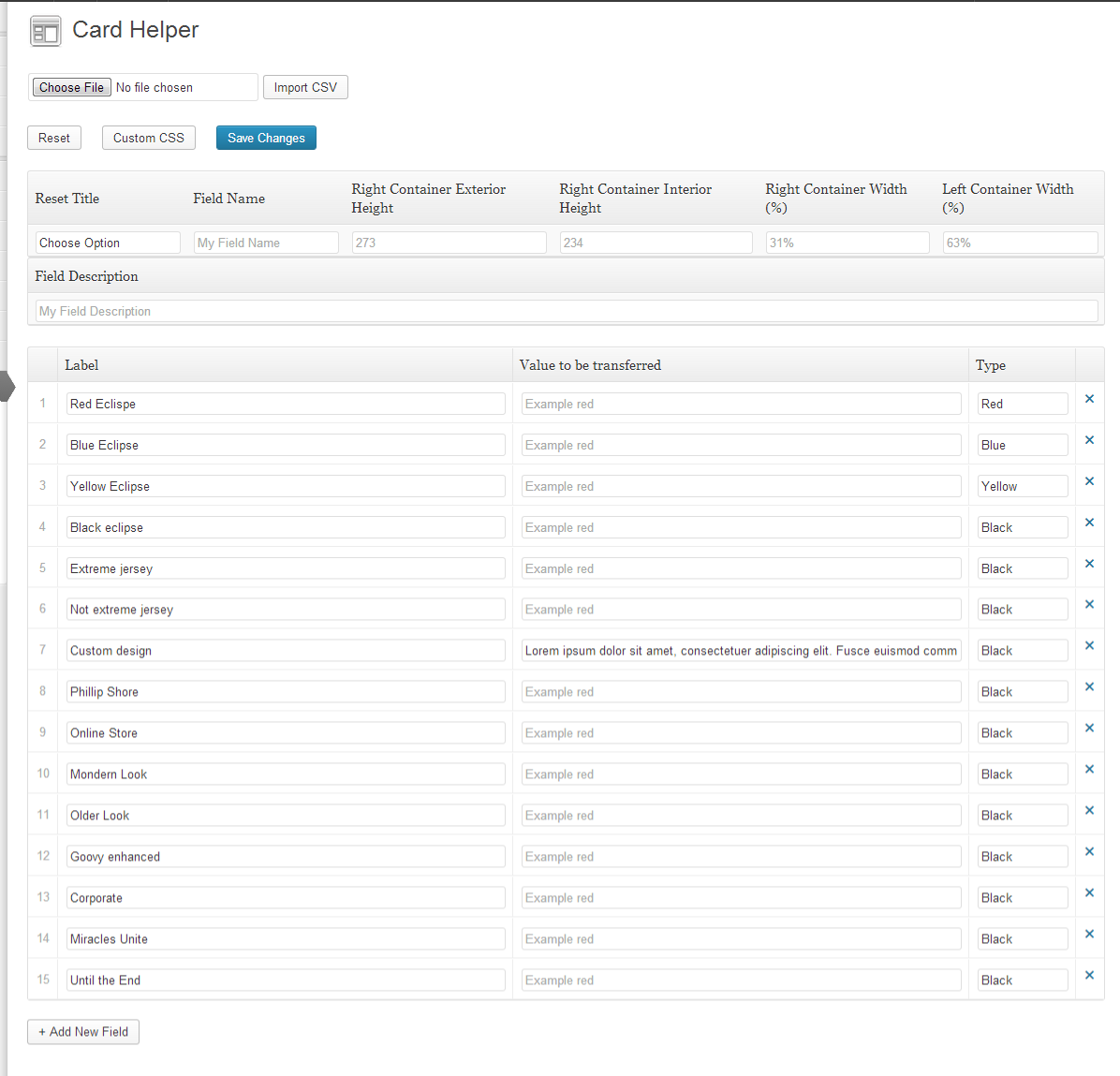Image resolution: width=1120 pixels, height=1076 pixels.
Task: Click row number 15
Action: pos(43,979)
